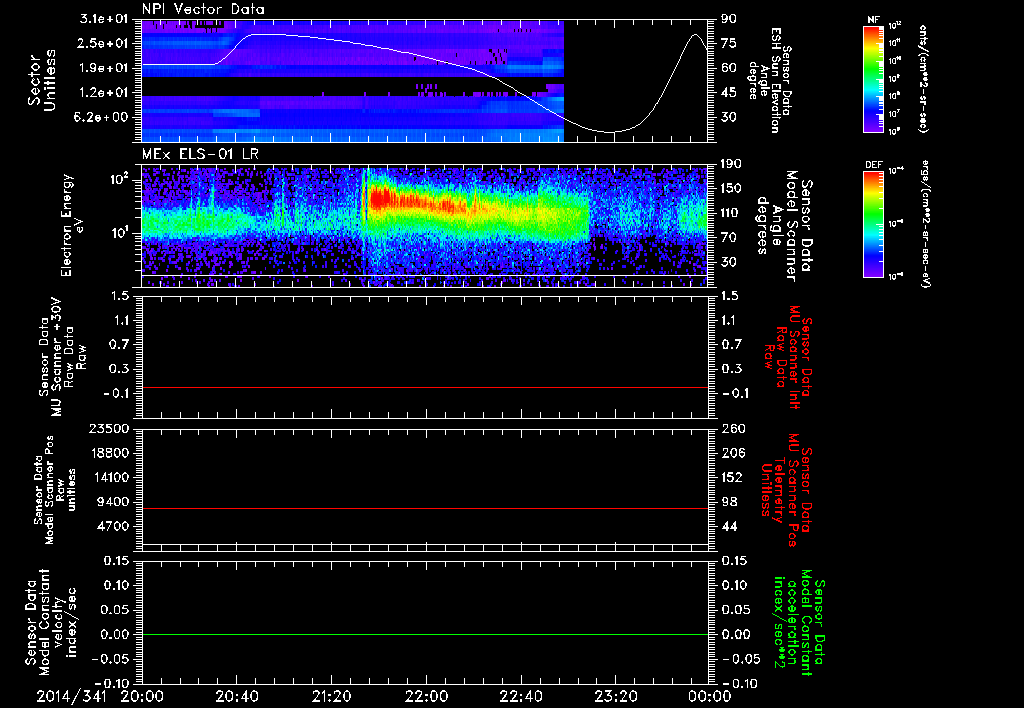Screen dimensions: 1024x708
Task: Click the '9400' scanner position tick label
Action: [111, 502]
